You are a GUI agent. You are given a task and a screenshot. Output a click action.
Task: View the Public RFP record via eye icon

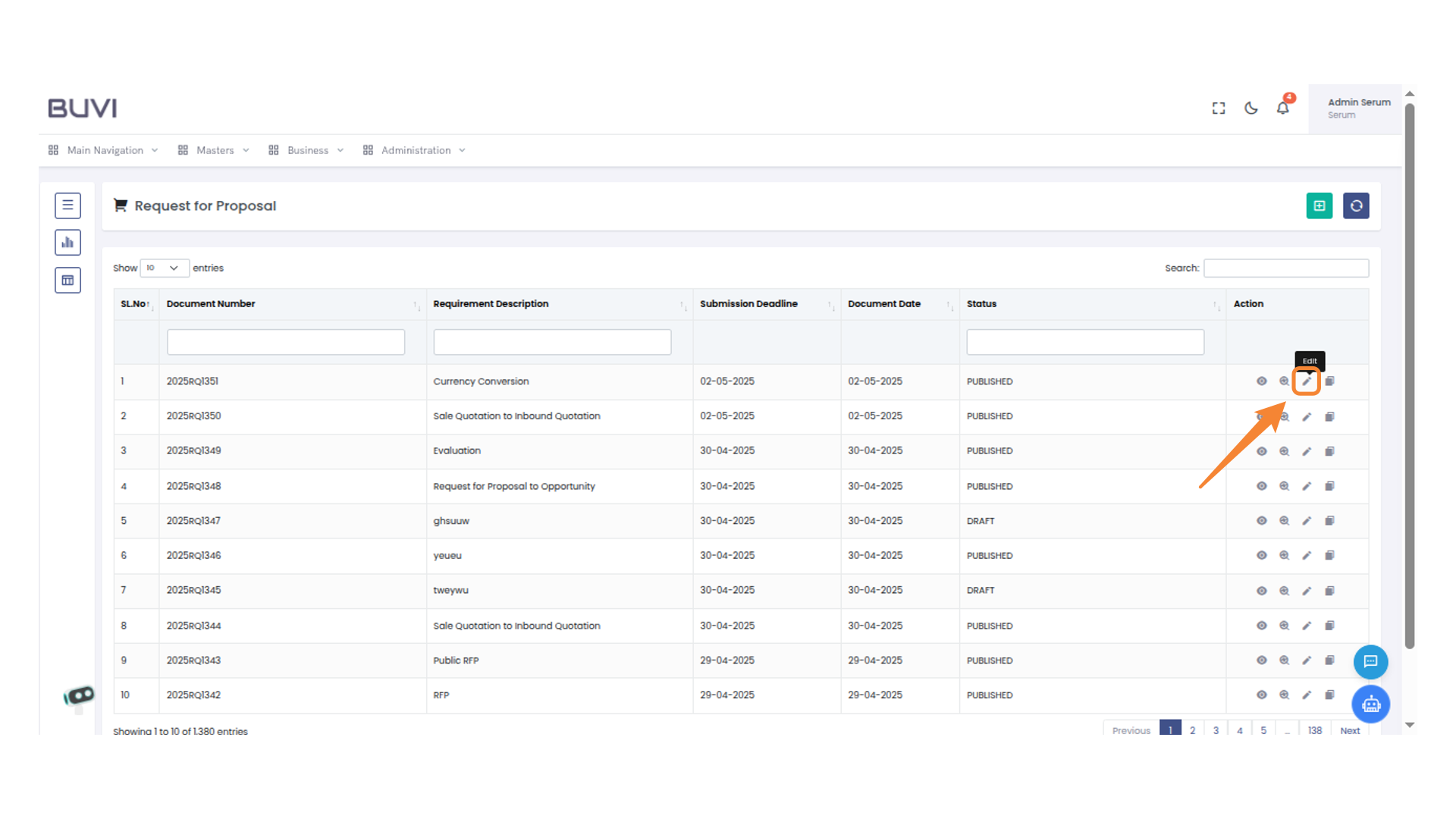tap(1261, 661)
